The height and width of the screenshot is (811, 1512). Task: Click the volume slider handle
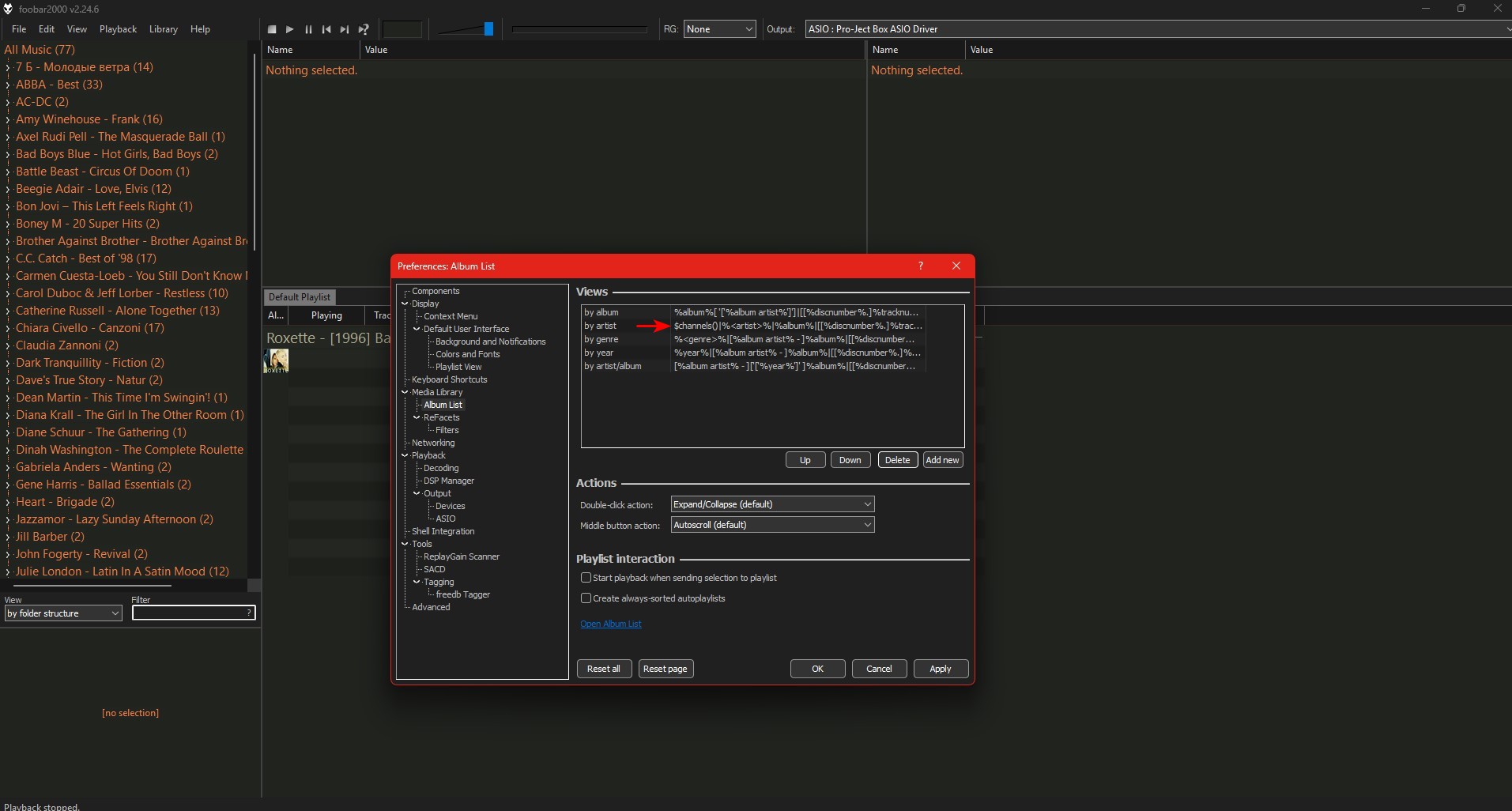(x=488, y=29)
